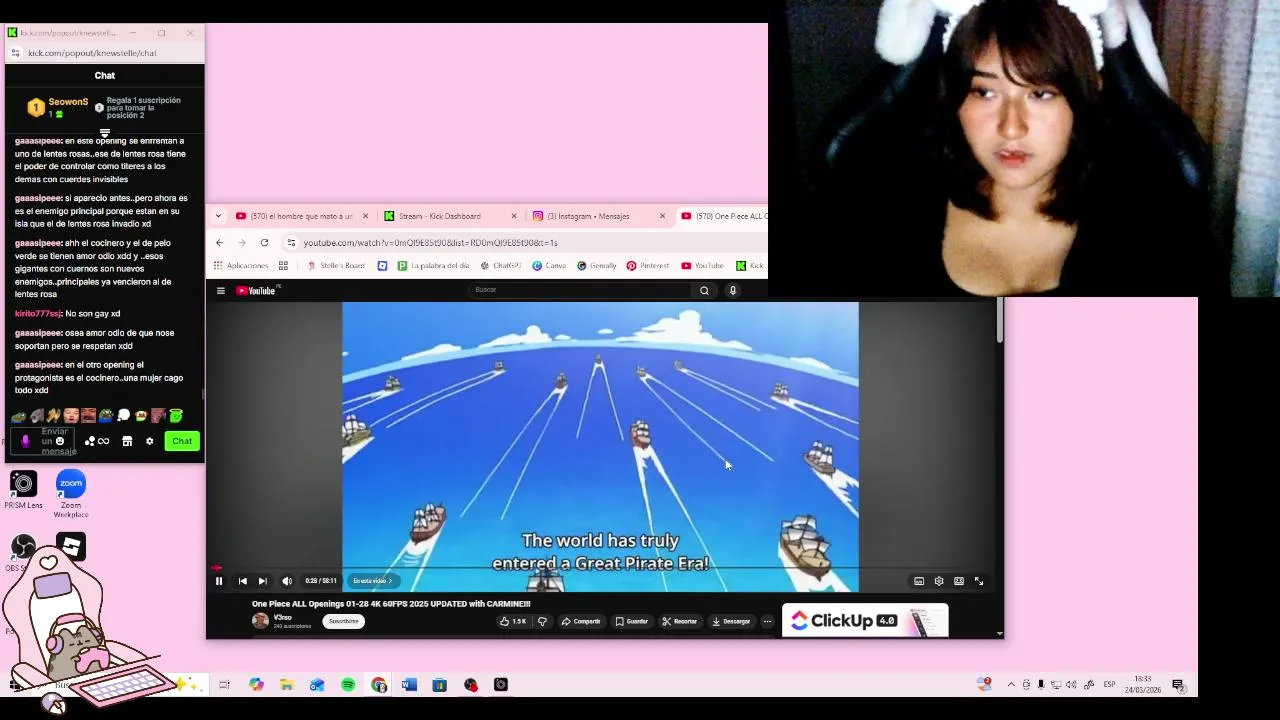Open ChatGPT bookmark
Viewport: 1280px width, 720px height.
(x=501, y=266)
